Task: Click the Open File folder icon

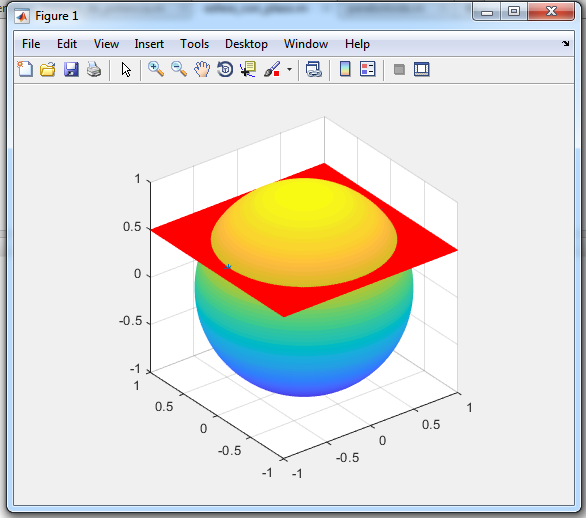Action: [x=48, y=70]
